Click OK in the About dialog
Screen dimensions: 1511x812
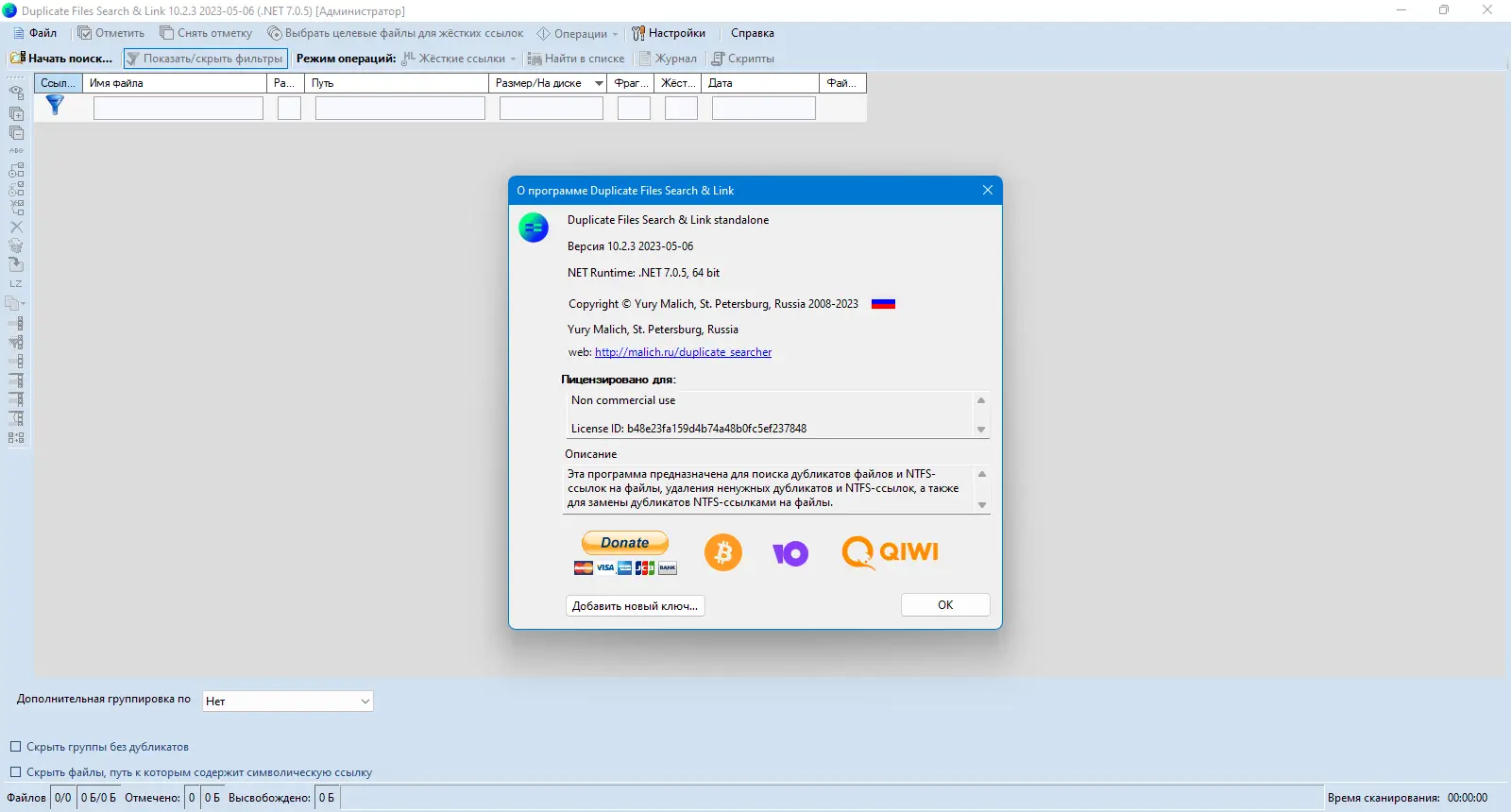point(945,605)
